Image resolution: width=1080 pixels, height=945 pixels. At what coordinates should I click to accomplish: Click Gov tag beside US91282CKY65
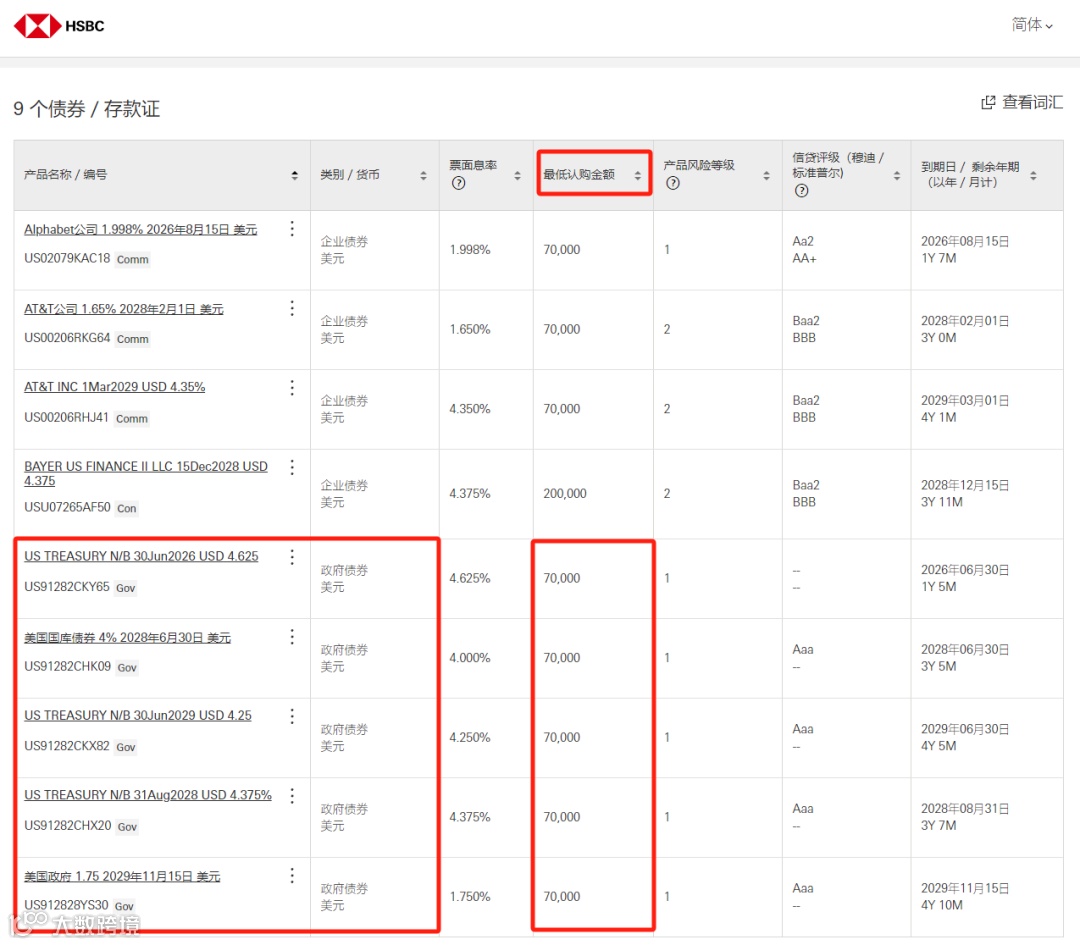tap(125, 588)
